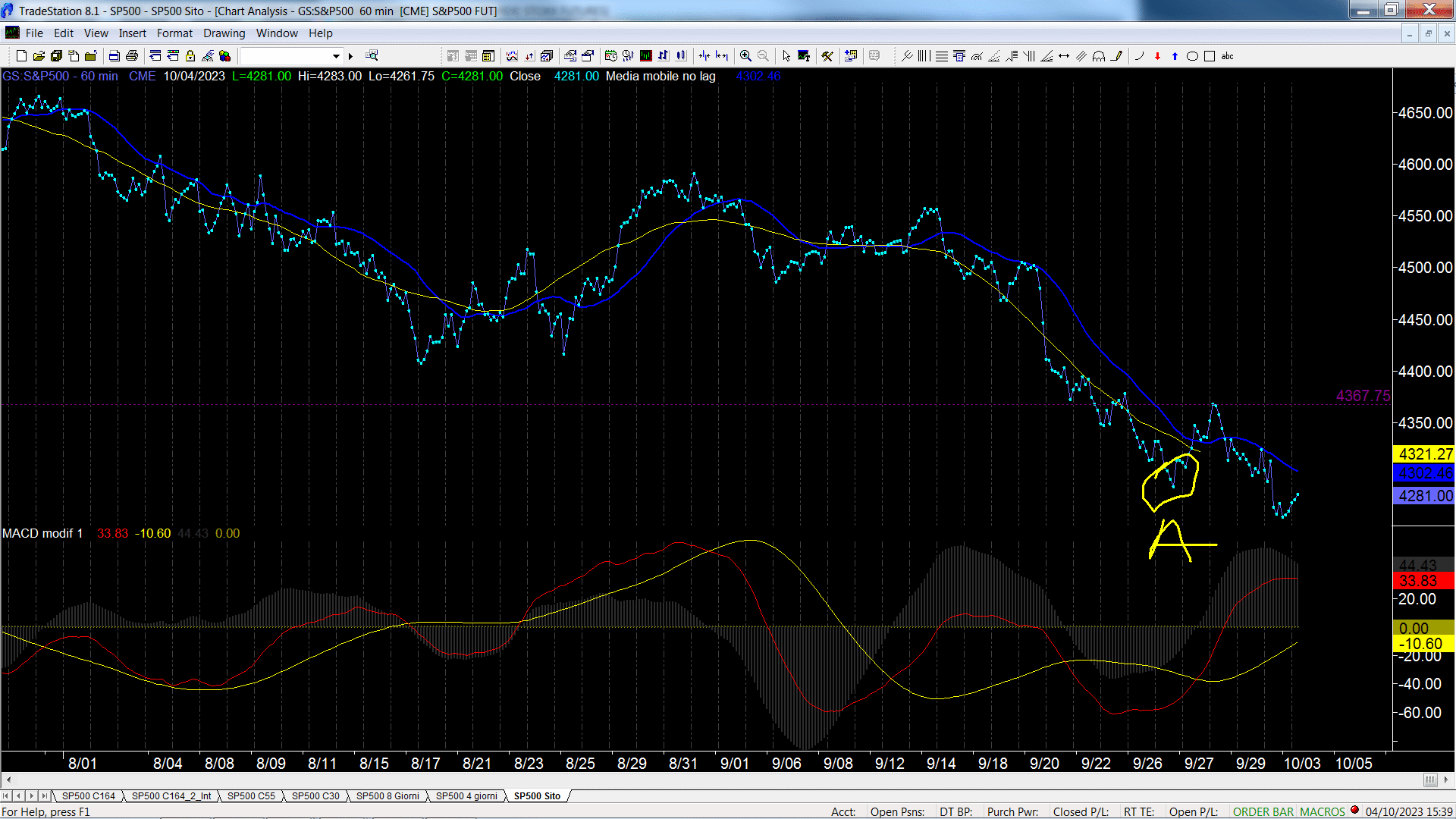This screenshot has height=819, width=1456.
Task: Click the Print icon in toolbar
Action: point(132,56)
